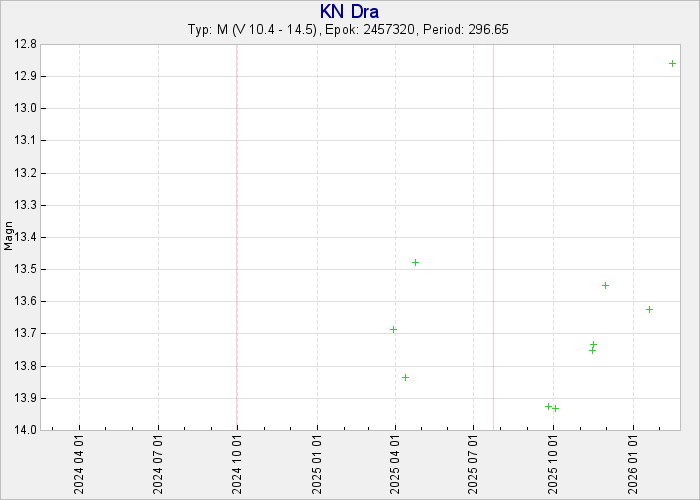Click the gray data point near magnitude 13.62
The width and height of the screenshot is (700, 500).
[x=649, y=309]
